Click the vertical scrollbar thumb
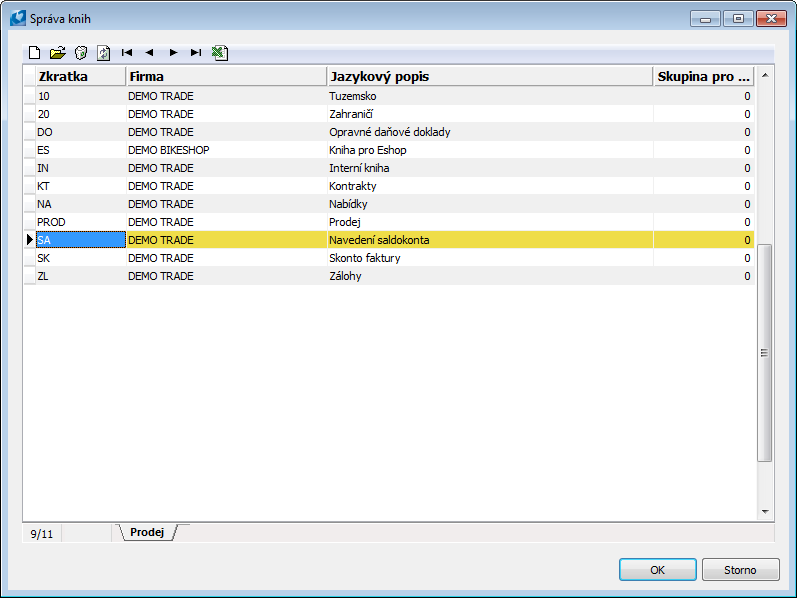The image size is (797, 598). [x=764, y=353]
